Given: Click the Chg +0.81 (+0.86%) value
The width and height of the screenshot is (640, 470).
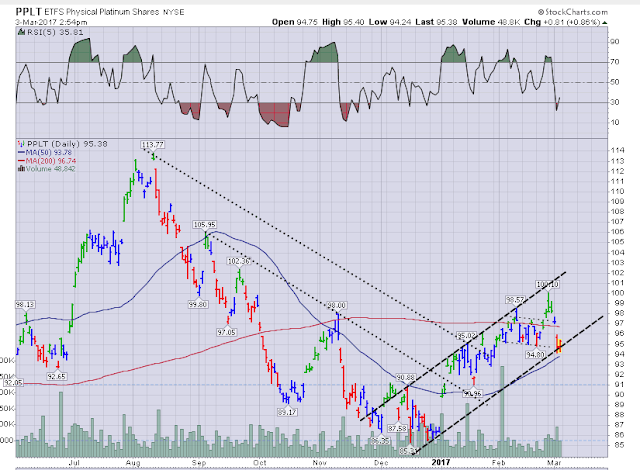Looking at the screenshot, I should 562,22.
